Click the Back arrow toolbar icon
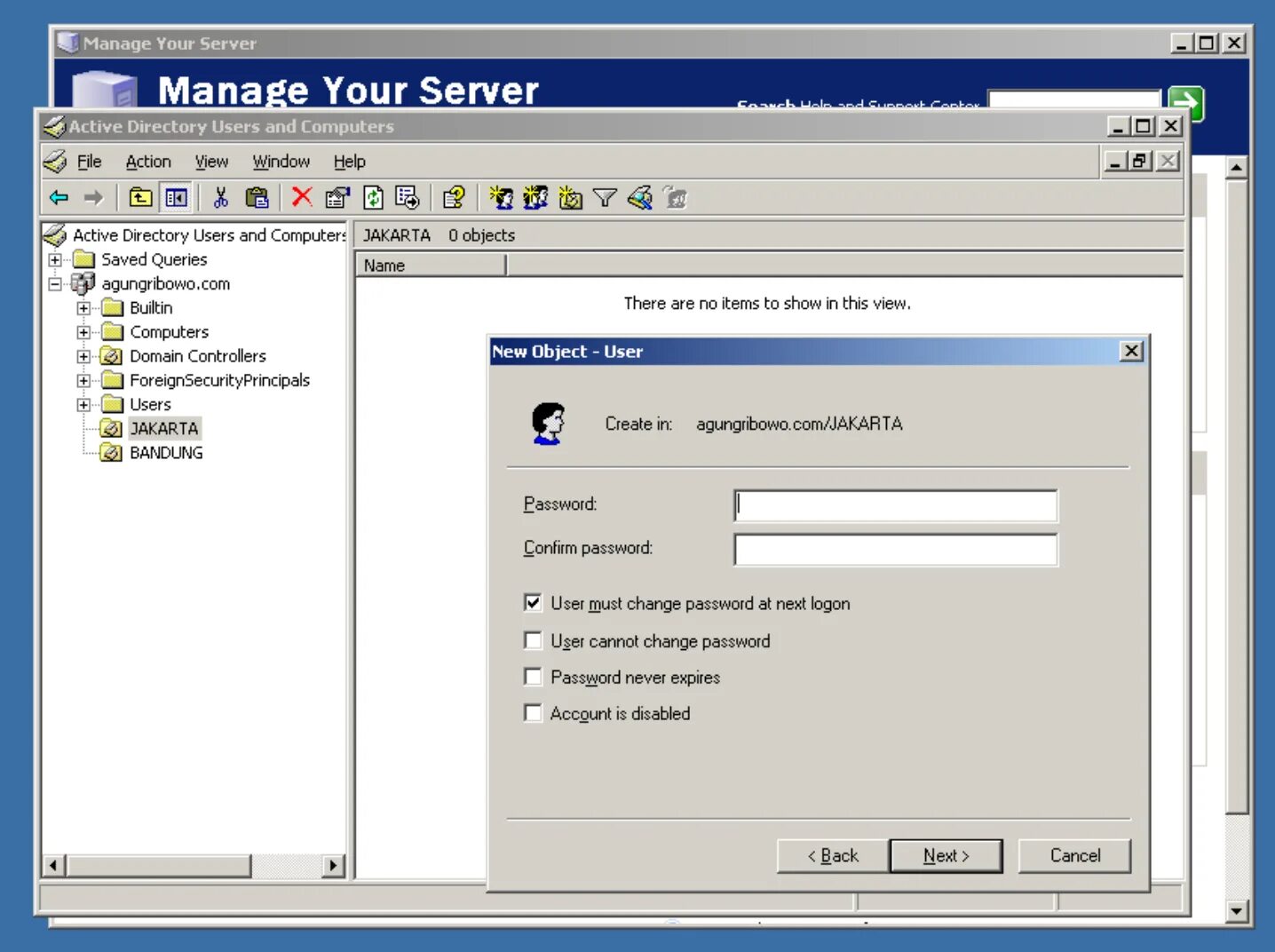Screen dimensions: 1275x952 59,197
